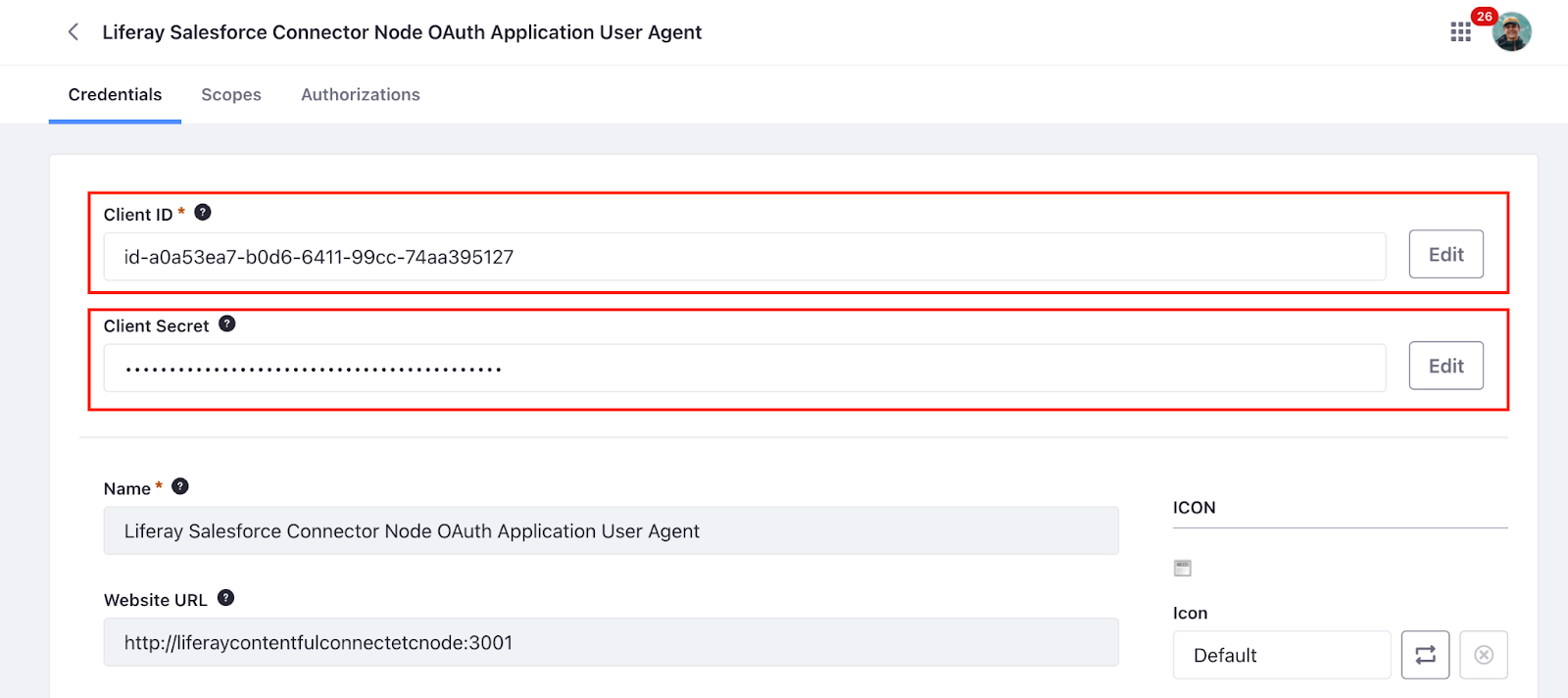The width and height of the screenshot is (1568, 698).
Task: Open the applications grid menu
Action: coord(1460,32)
